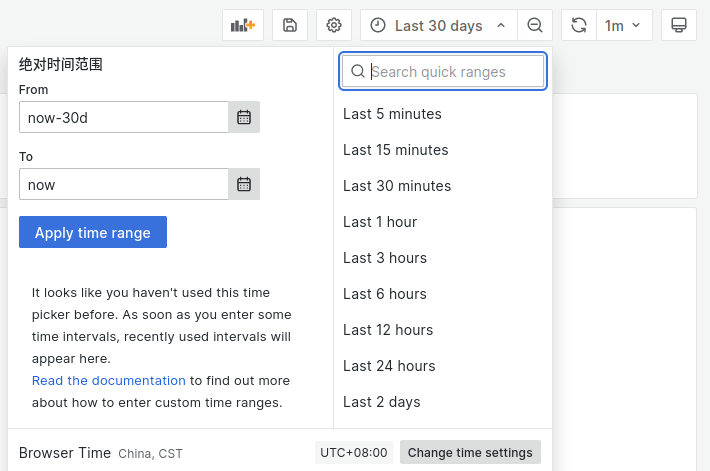The width and height of the screenshot is (710, 471).
Task: Open dashboard settings gear icon
Action: (x=334, y=25)
